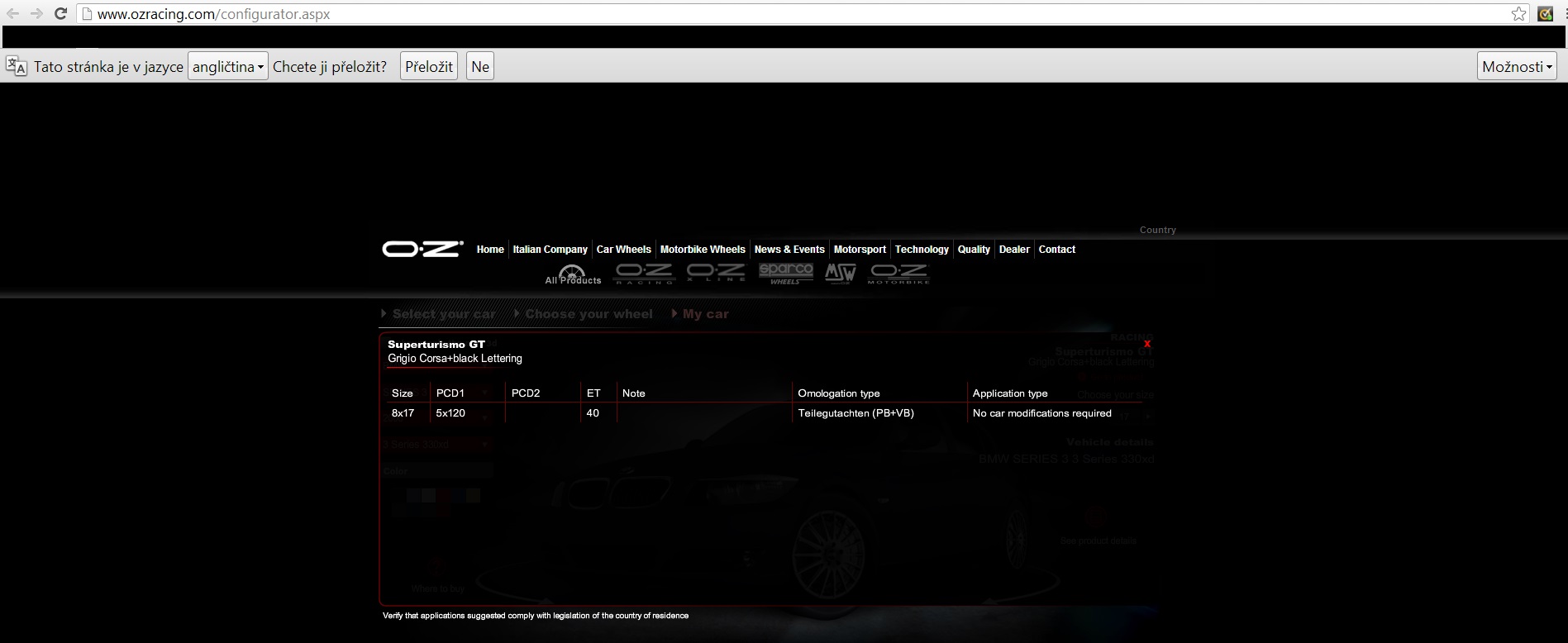Open the angličtina language dropdown
This screenshot has height=643, width=1568.
228,67
